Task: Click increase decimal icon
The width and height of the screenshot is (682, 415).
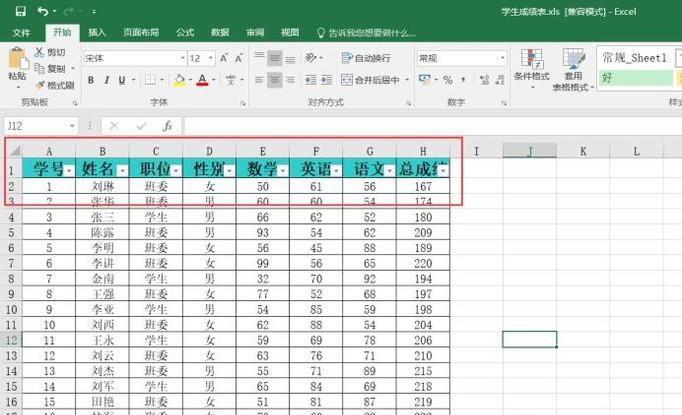Action: pyautogui.click(x=485, y=80)
